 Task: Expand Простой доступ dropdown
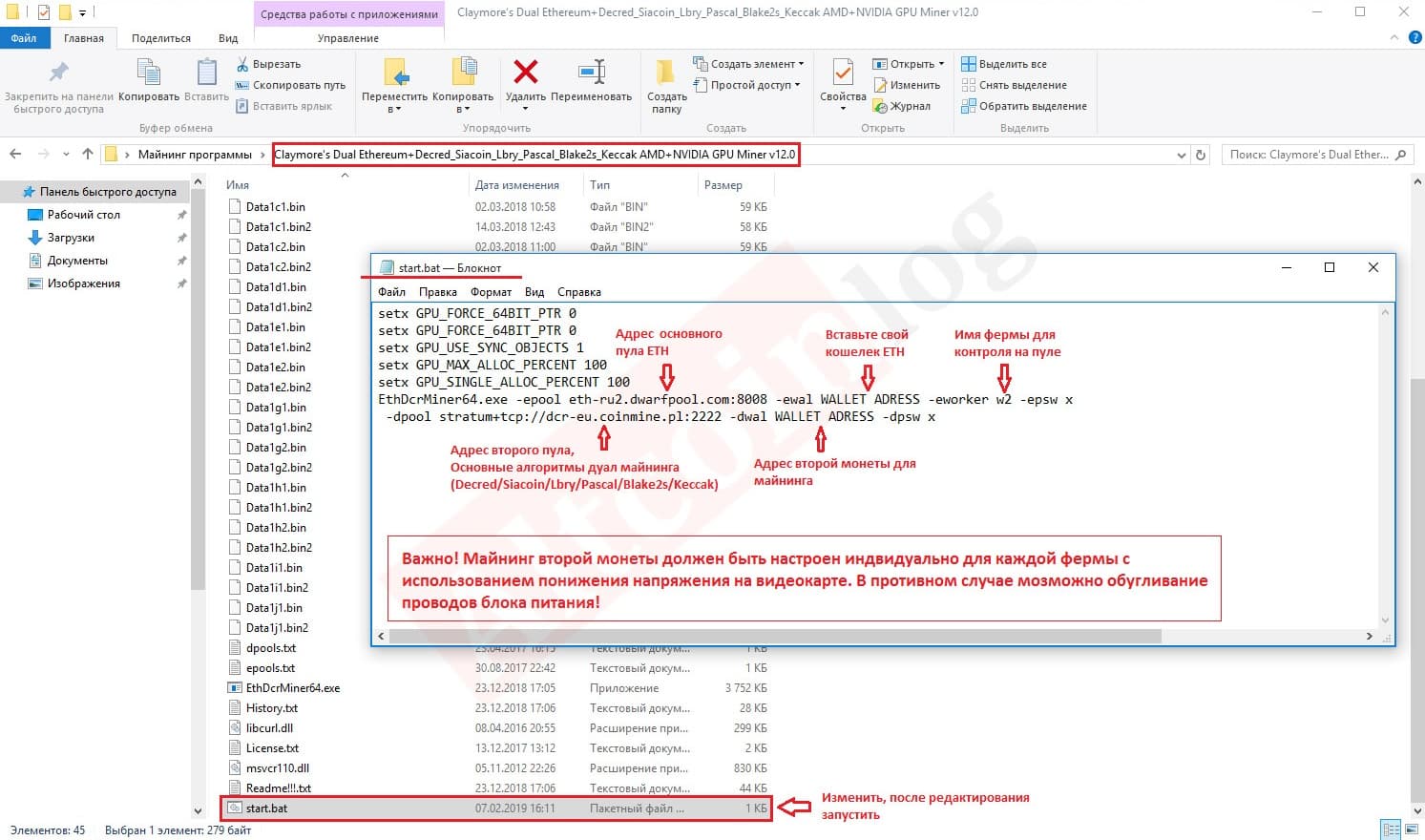[x=746, y=85]
